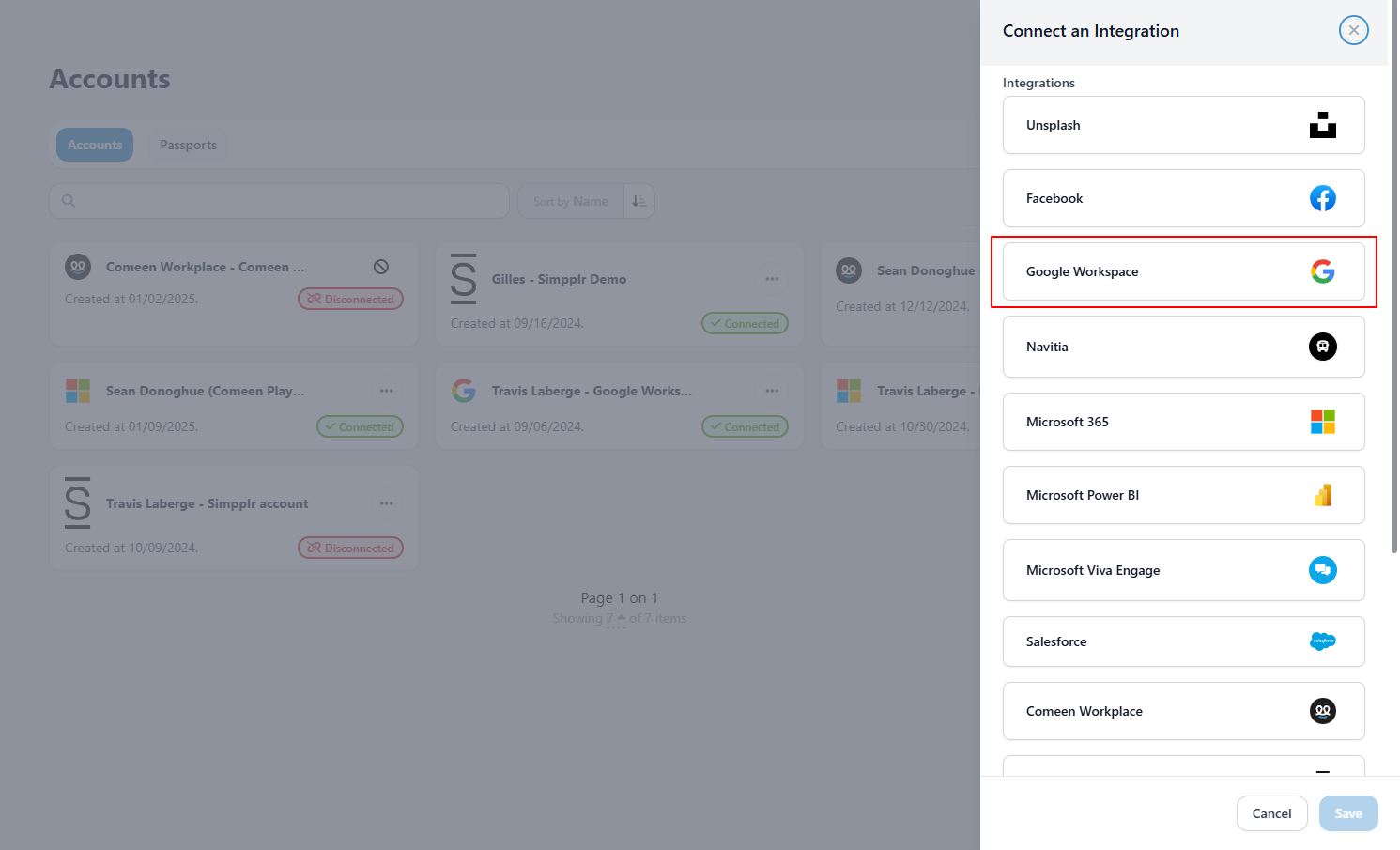Click the Simpplr logo on the Travis Laberge - Simpplr account card

click(x=78, y=503)
